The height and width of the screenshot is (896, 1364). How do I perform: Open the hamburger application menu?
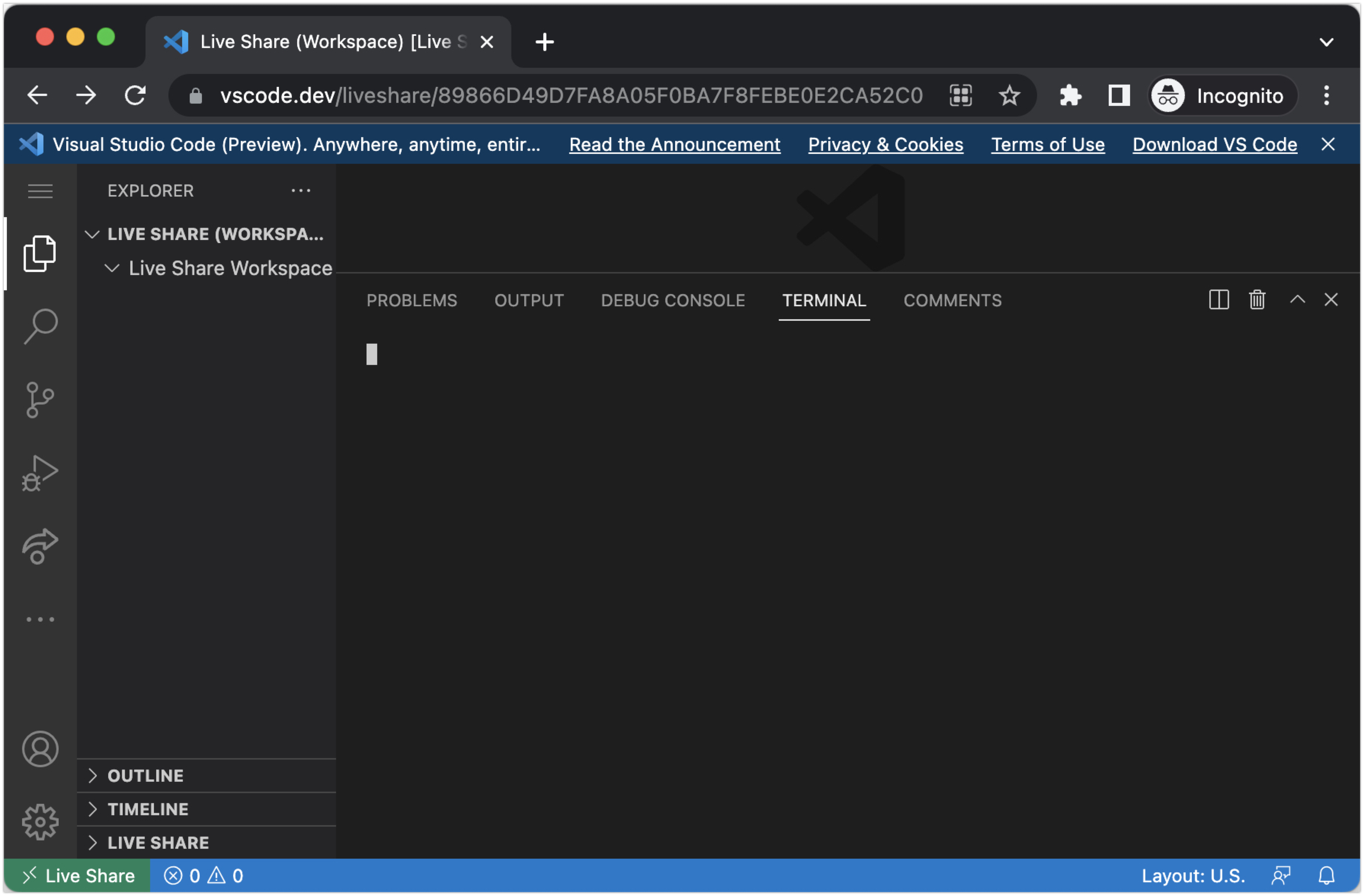pos(40,191)
